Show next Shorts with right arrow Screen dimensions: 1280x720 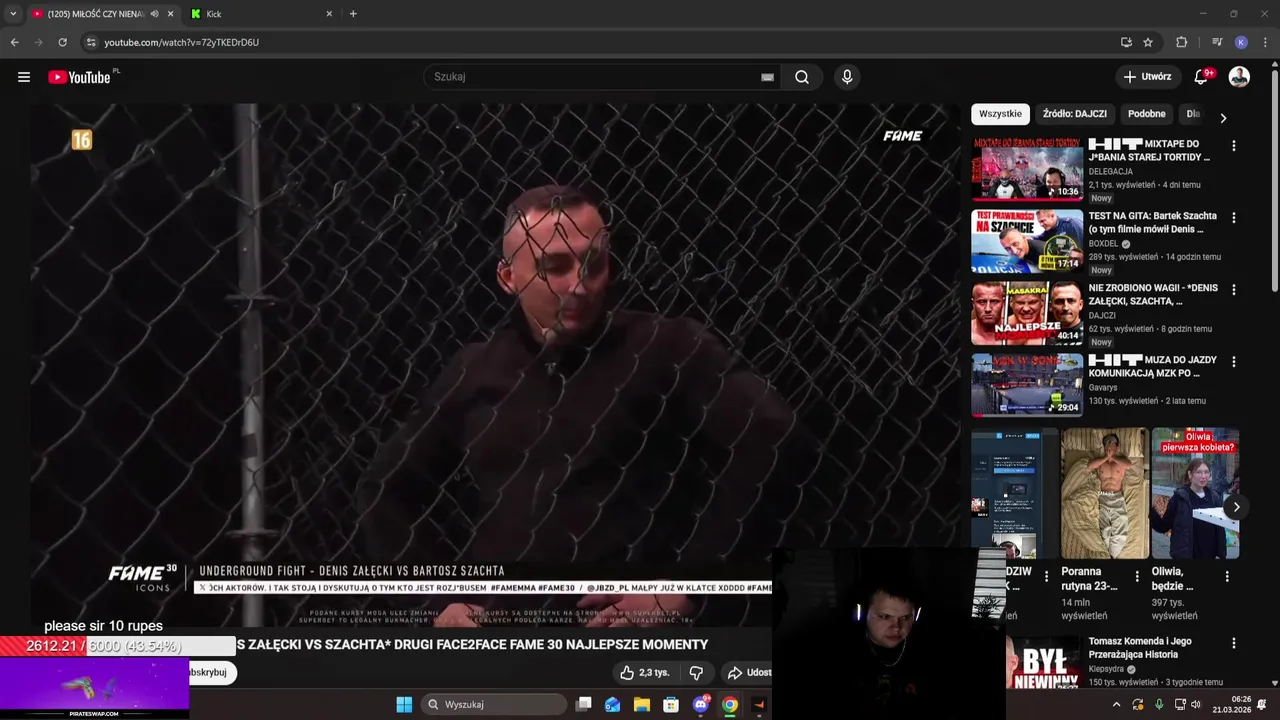click(x=1236, y=507)
